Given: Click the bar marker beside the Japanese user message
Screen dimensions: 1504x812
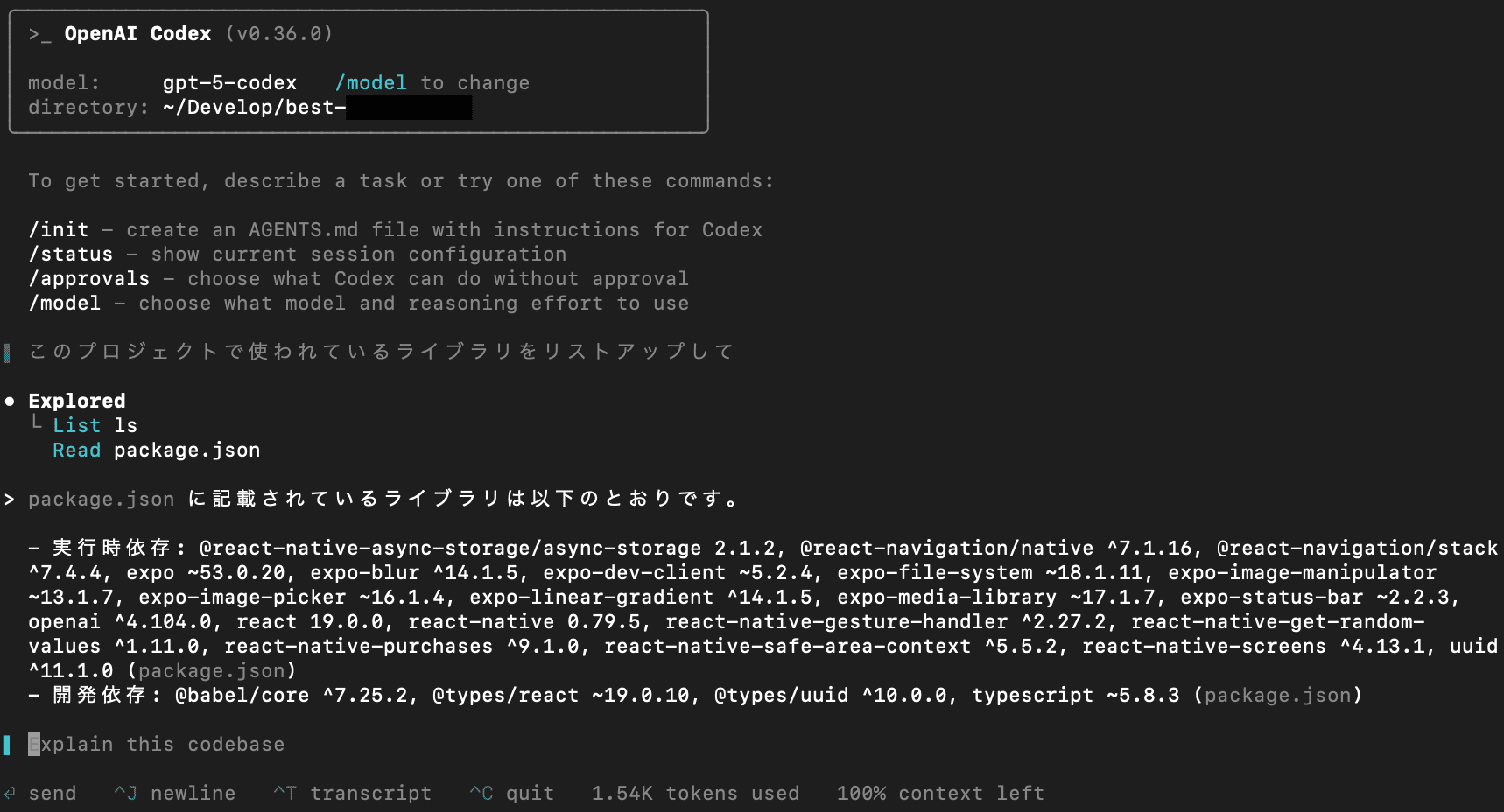Looking at the screenshot, I should tap(7, 353).
